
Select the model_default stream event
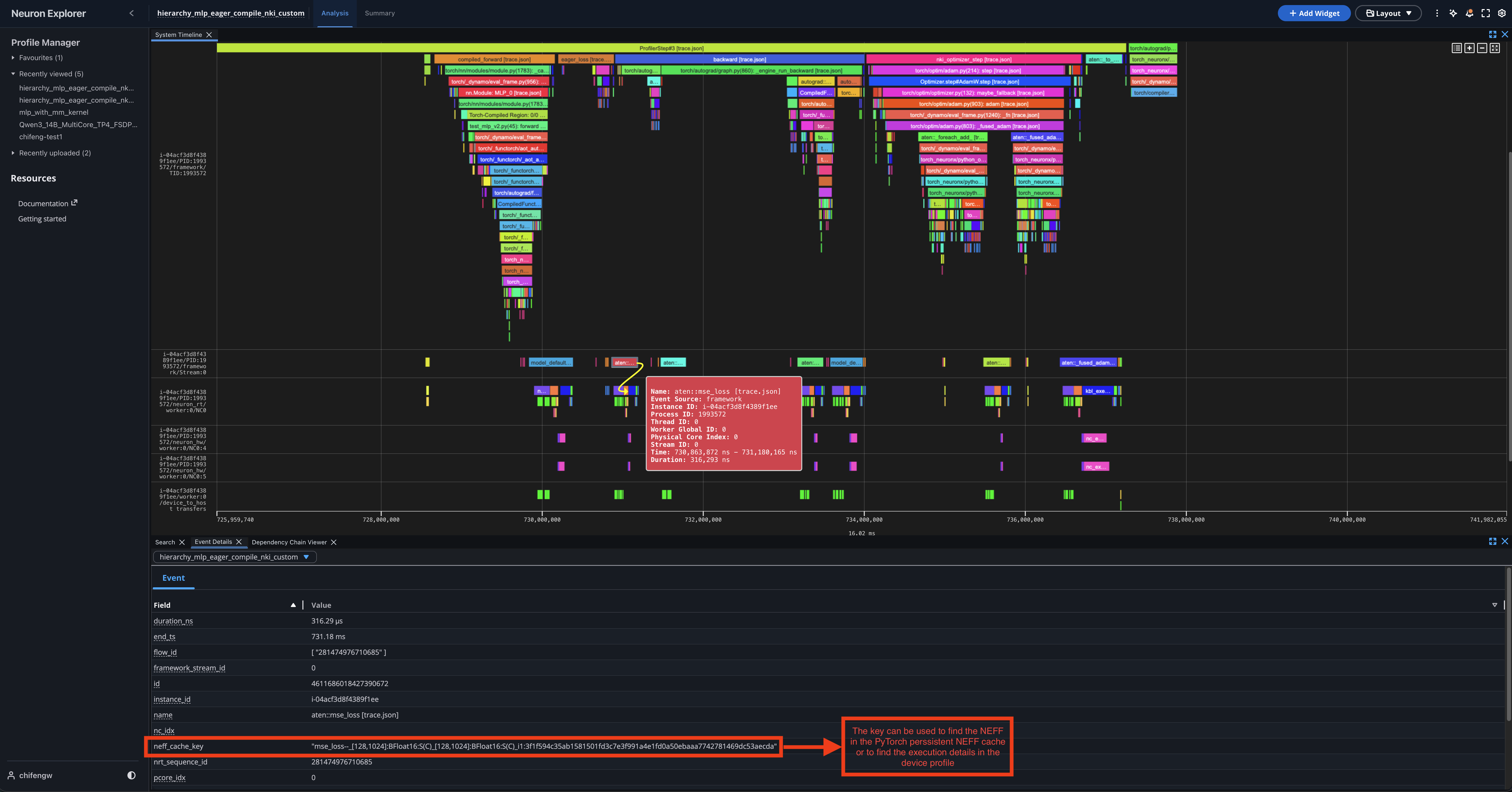(551, 363)
